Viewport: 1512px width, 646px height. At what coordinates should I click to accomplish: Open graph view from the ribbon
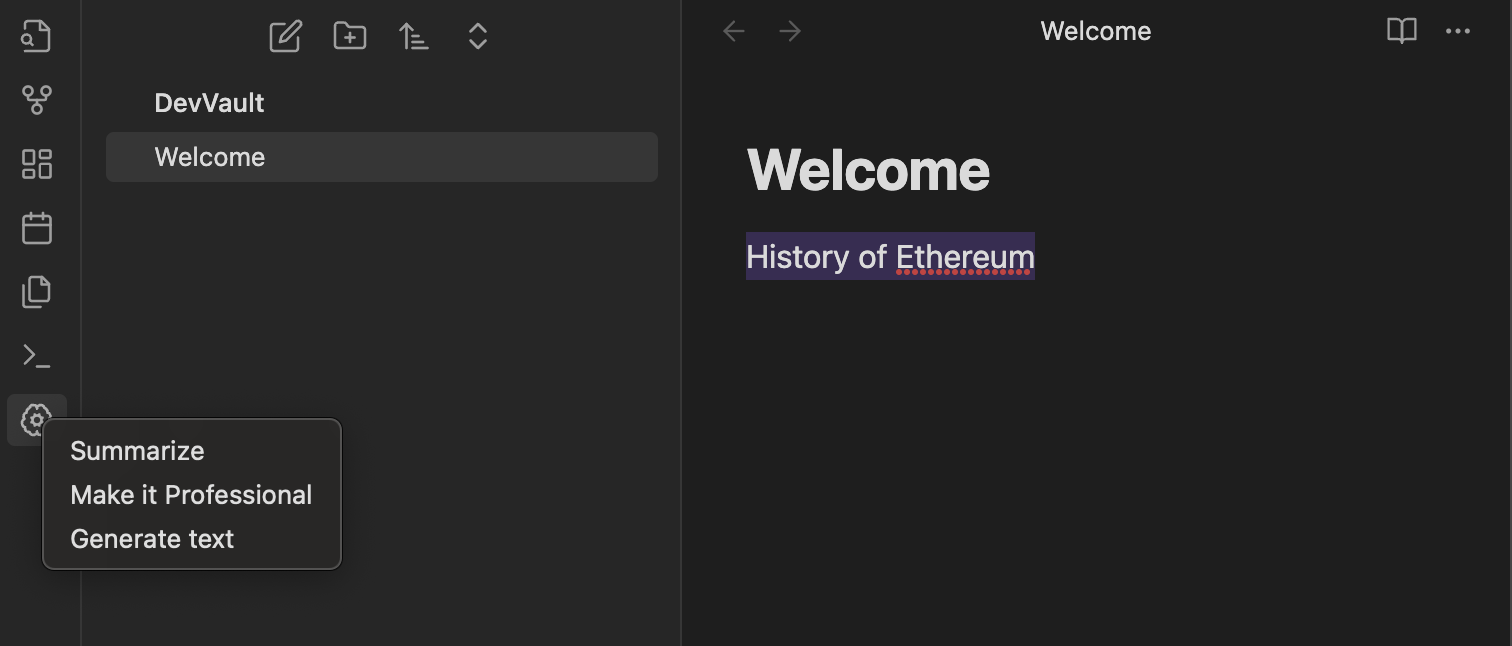pos(36,100)
